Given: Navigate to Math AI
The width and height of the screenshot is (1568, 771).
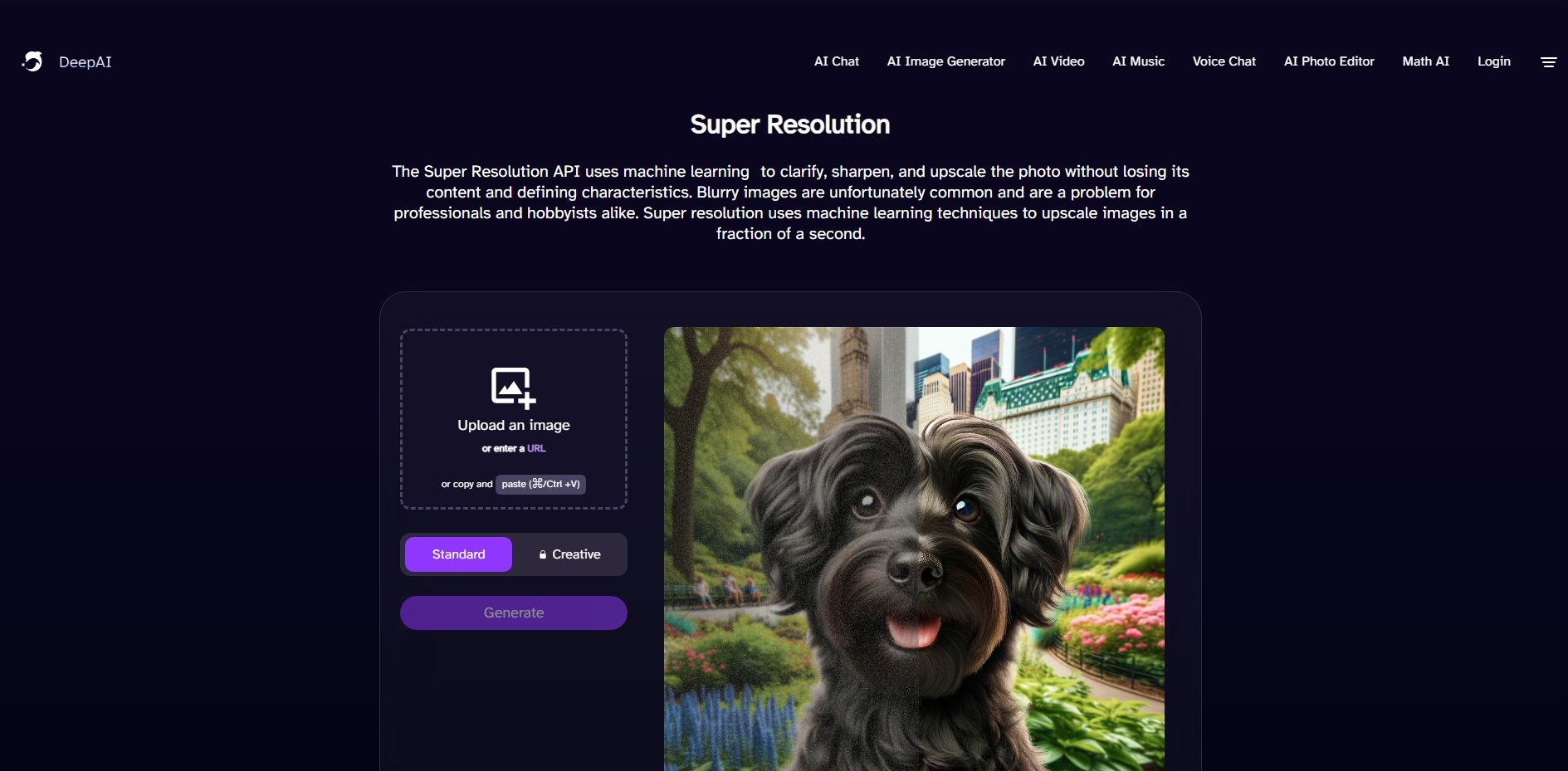Looking at the screenshot, I should pyautogui.click(x=1425, y=61).
